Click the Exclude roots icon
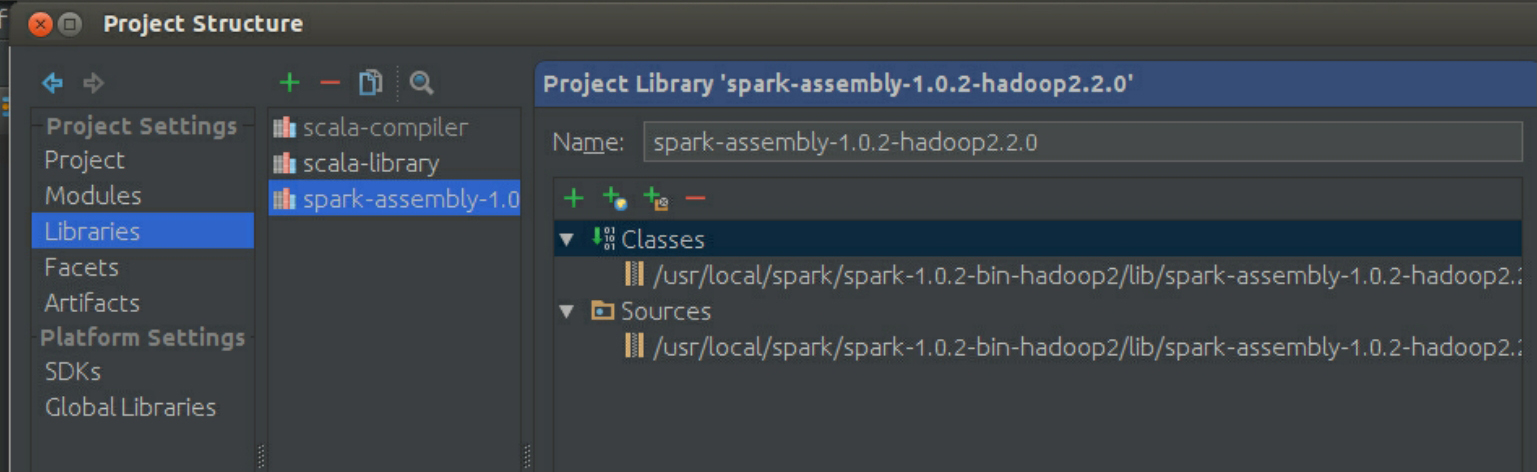Viewport: 1537px width, 472px height. click(655, 198)
